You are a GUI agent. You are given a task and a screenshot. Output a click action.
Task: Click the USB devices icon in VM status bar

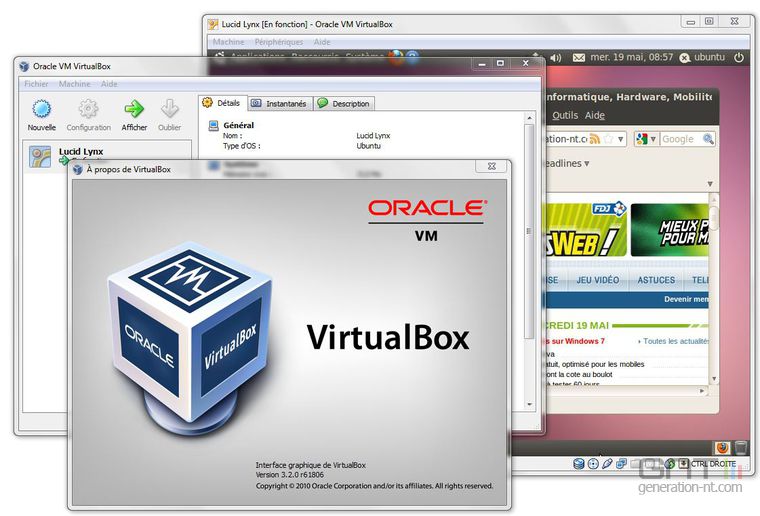tap(607, 464)
